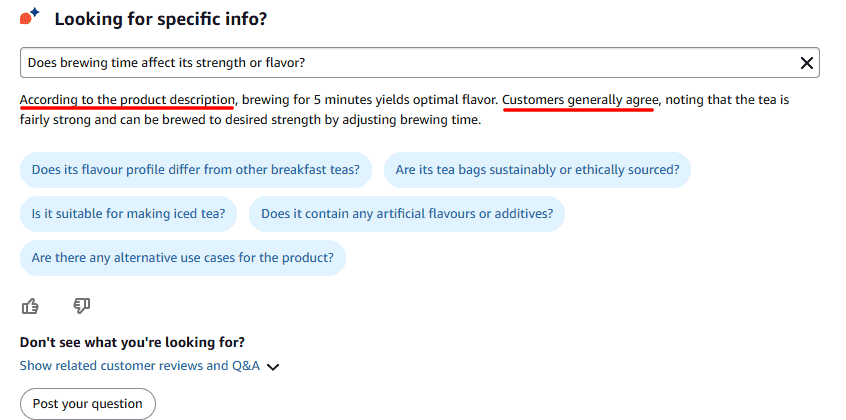Click the phrase 'brewing for 5 minutes'
This screenshot has width=846, height=420.
[307, 100]
